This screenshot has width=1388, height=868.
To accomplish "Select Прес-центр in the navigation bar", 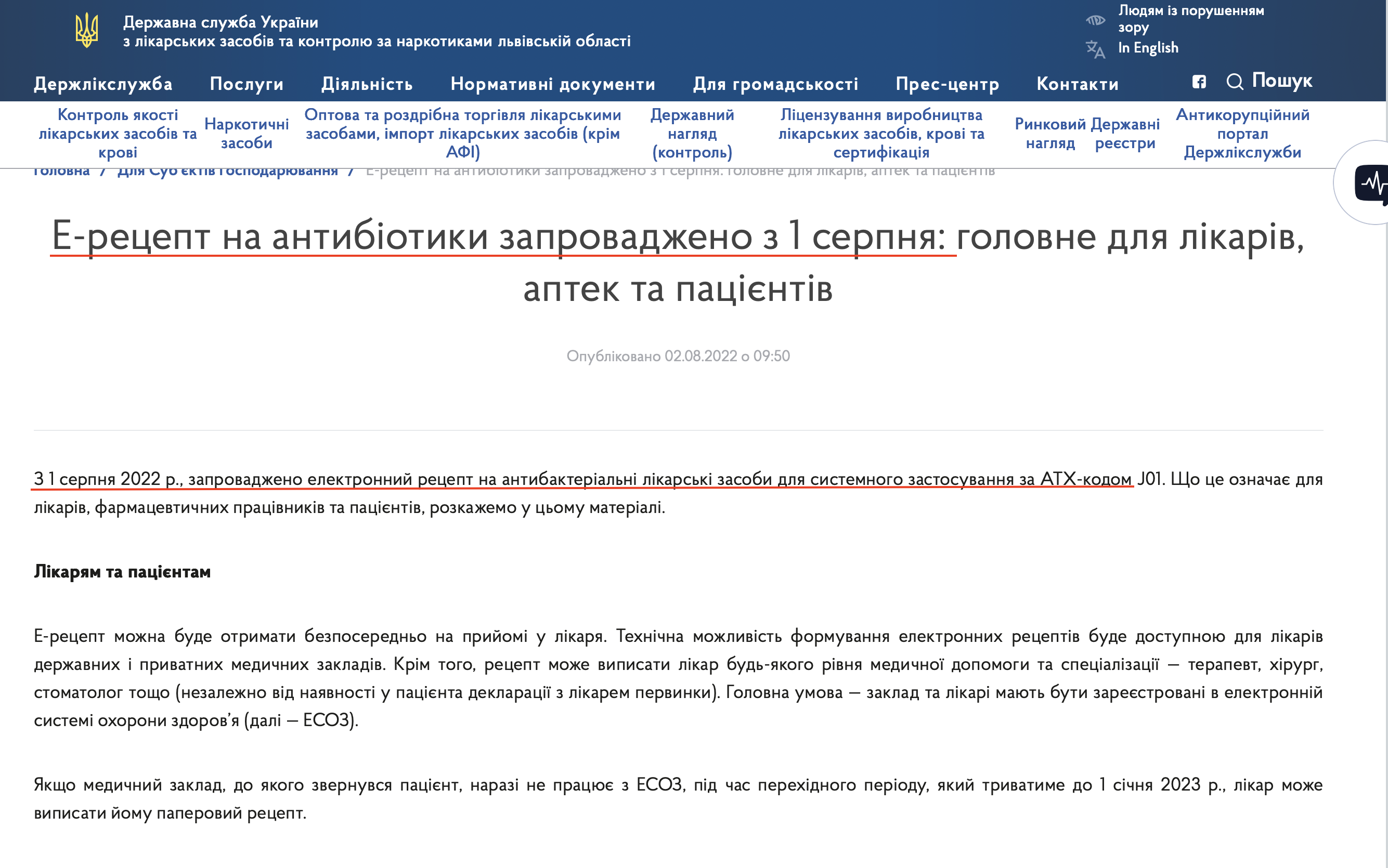I will (x=948, y=84).
